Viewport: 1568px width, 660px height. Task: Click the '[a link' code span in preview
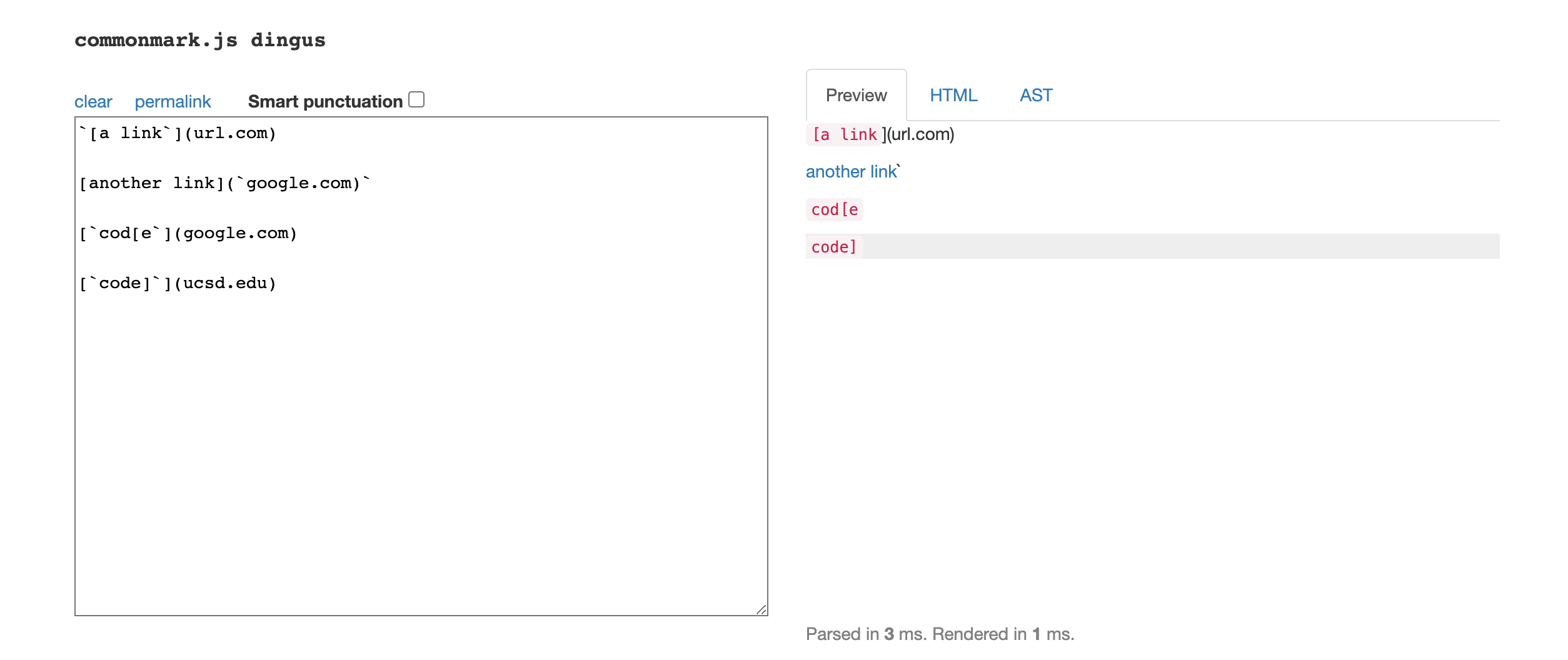pos(844,134)
